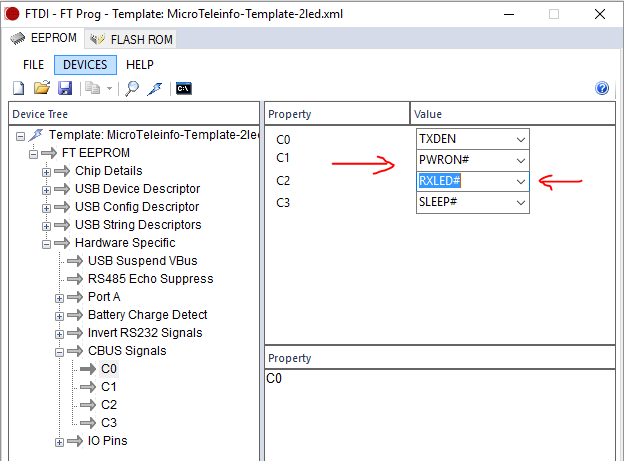Viewport: 624px width, 461px height.
Task: Click the USB Device Descriptor arrow icon
Action: (x=62, y=189)
